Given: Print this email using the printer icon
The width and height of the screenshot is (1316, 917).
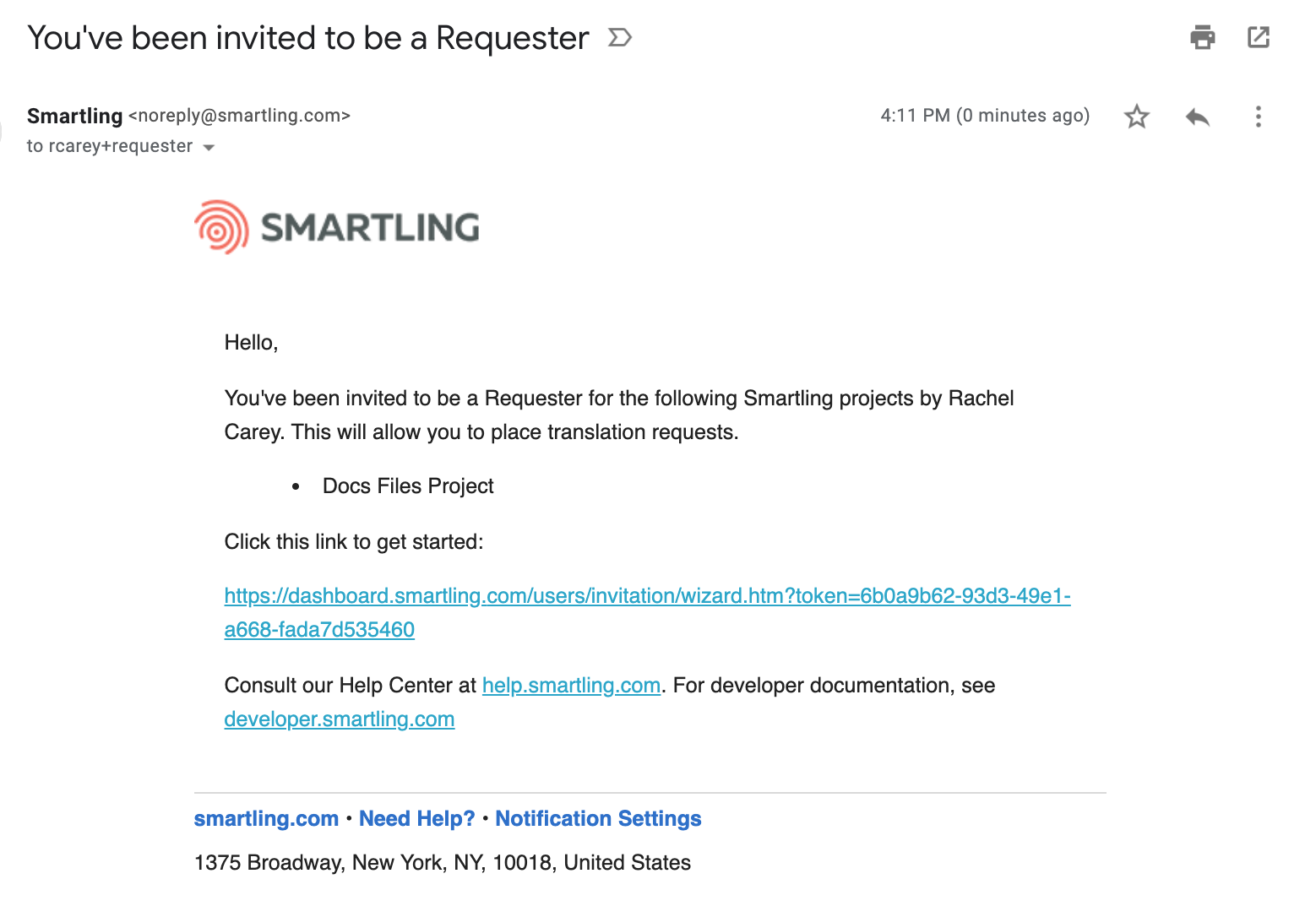Looking at the screenshot, I should [1202, 37].
